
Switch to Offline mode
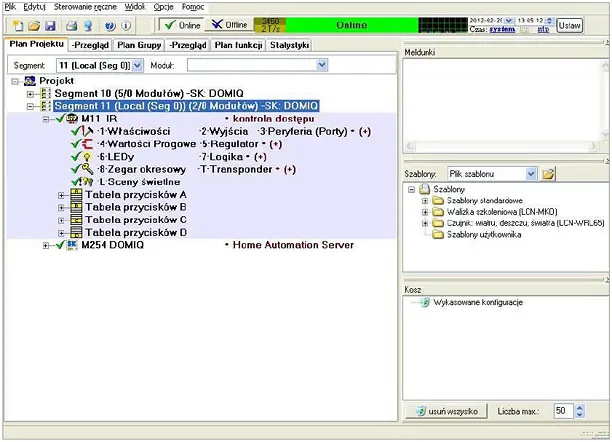click(x=233, y=24)
